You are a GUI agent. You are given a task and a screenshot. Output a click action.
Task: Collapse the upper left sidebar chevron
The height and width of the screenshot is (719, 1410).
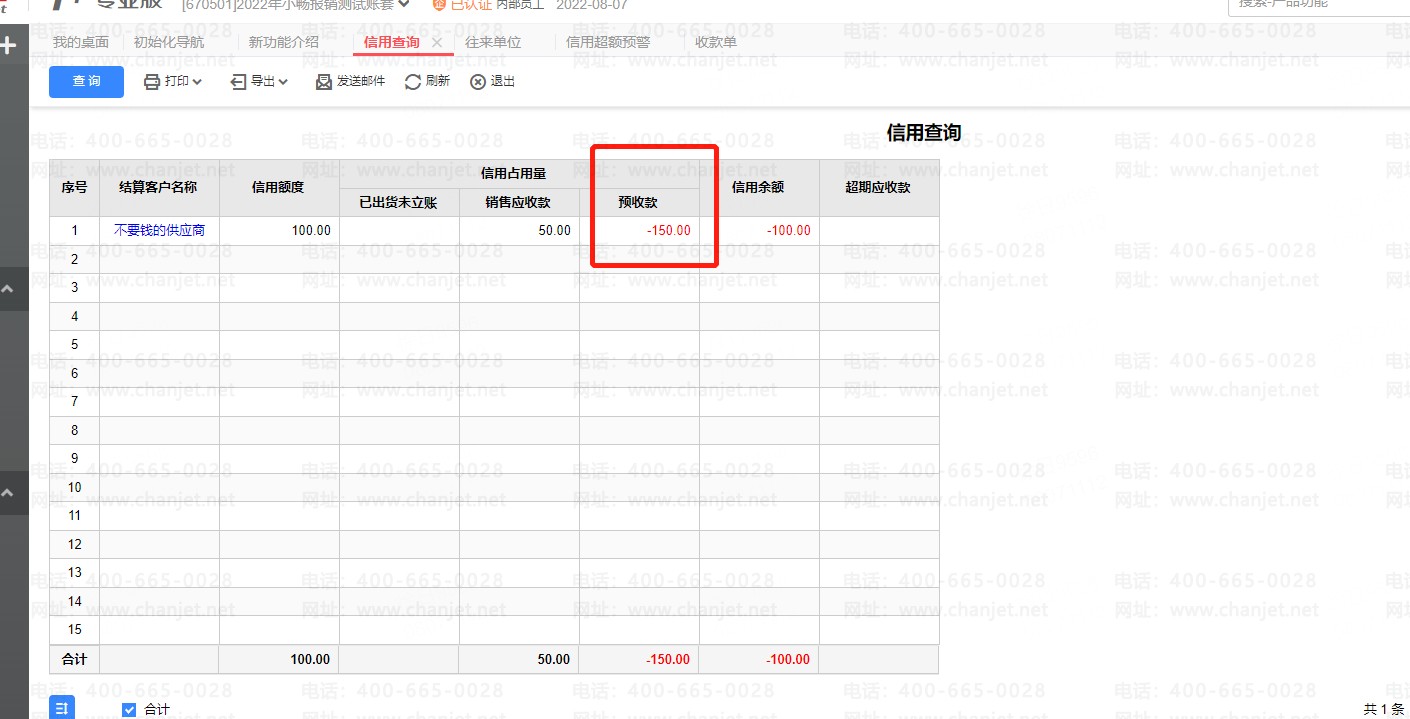pyautogui.click(x=8, y=288)
